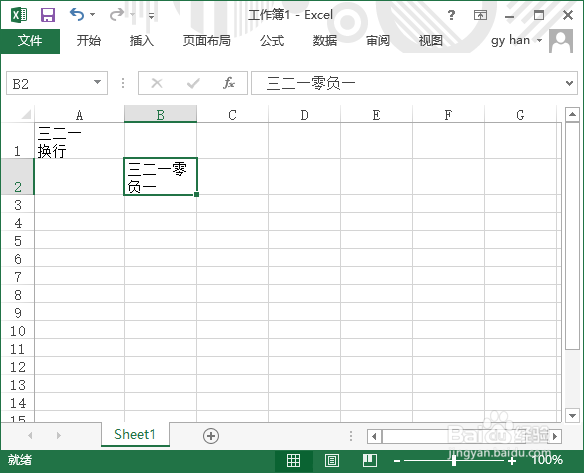Open Excel help question mark

pos(451,15)
